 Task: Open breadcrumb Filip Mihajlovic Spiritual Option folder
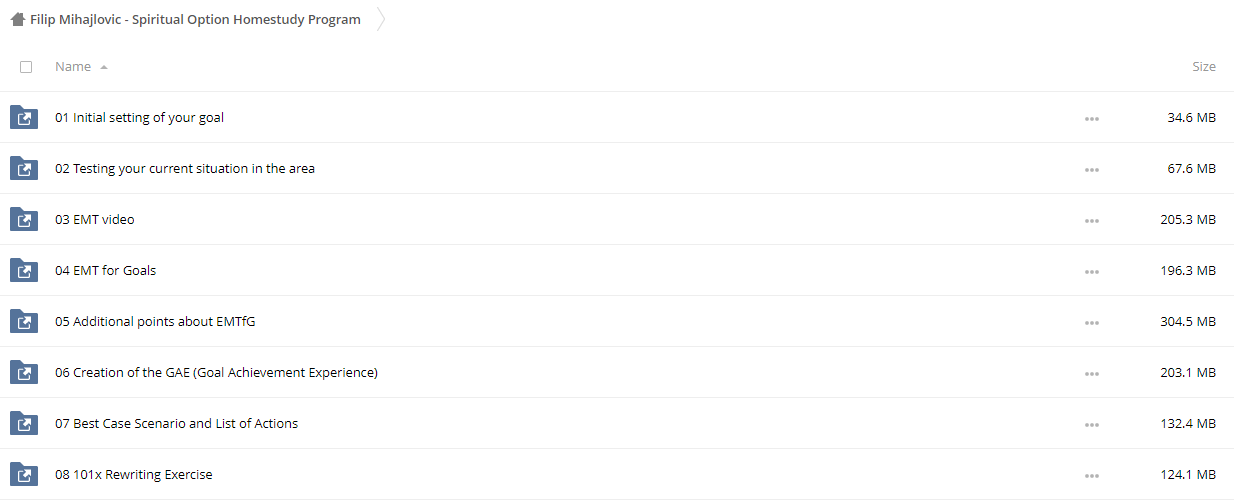point(195,19)
